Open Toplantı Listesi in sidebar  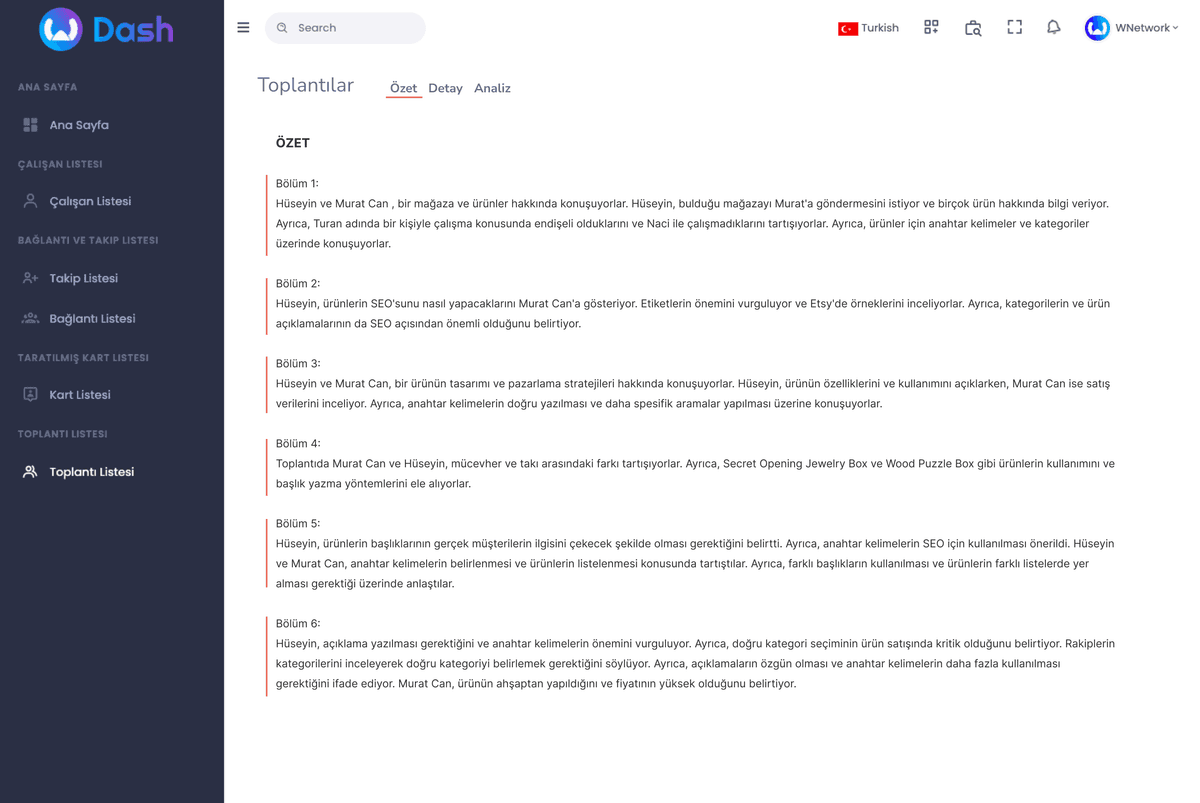tap(91, 472)
